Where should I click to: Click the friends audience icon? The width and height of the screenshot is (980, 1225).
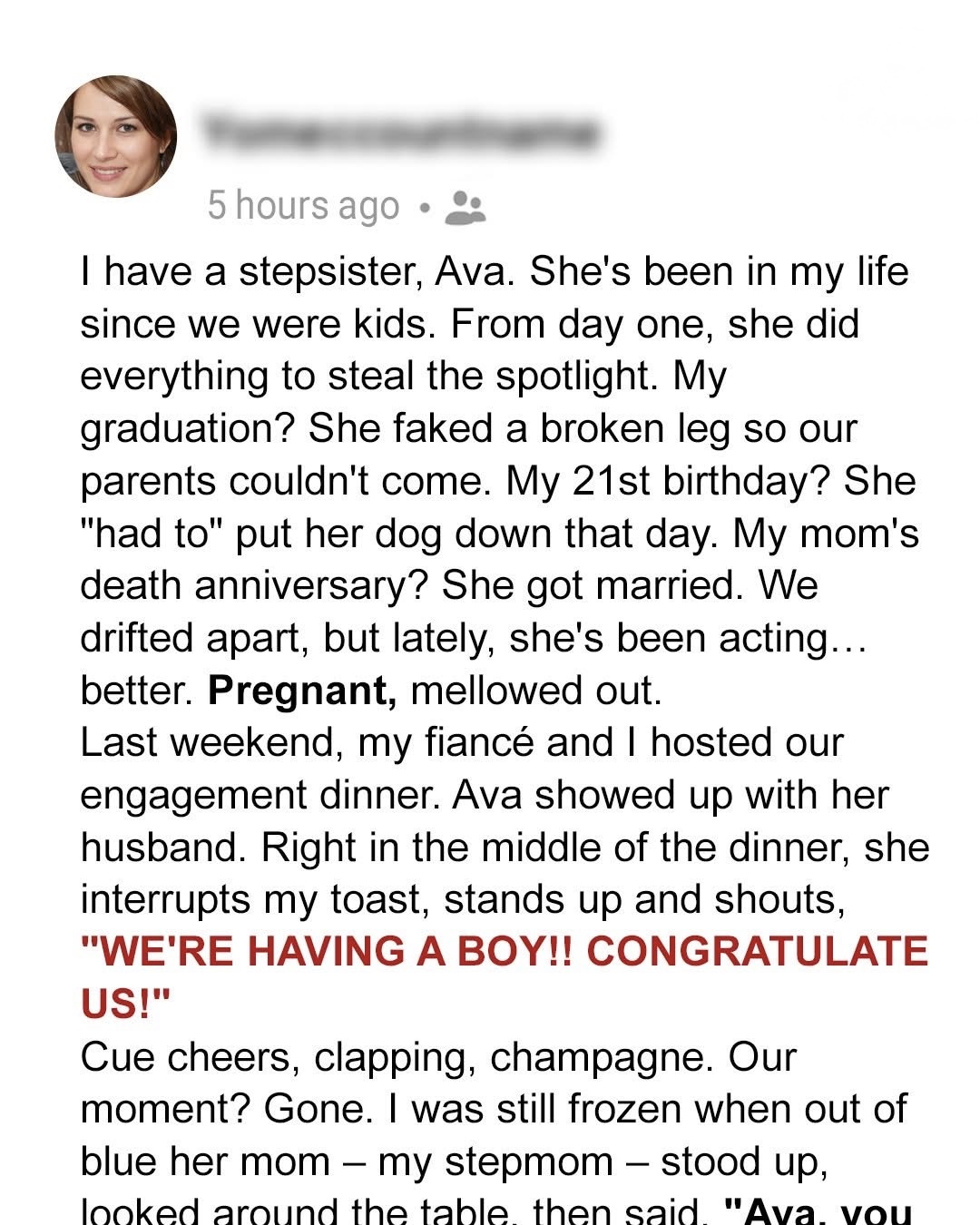466,207
